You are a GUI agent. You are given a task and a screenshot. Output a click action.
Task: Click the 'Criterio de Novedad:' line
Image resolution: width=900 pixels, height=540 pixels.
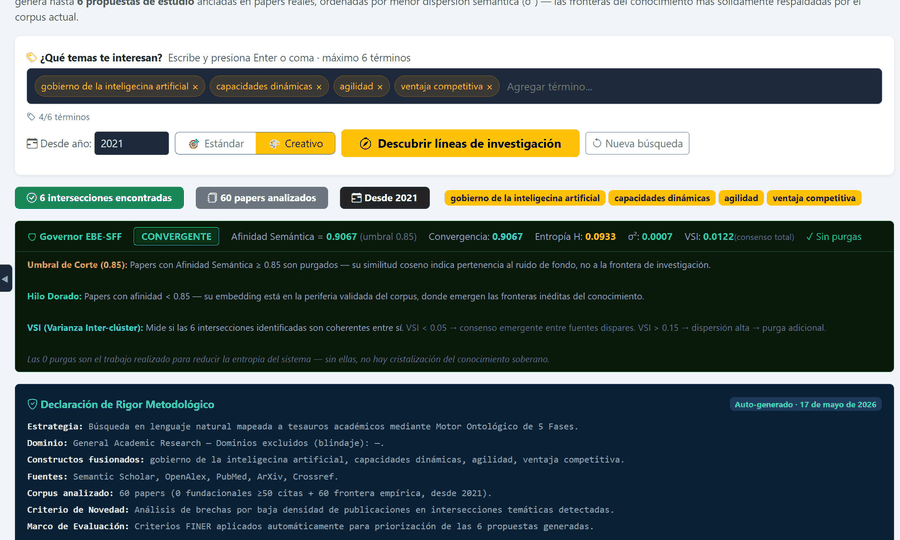pos(320,510)
